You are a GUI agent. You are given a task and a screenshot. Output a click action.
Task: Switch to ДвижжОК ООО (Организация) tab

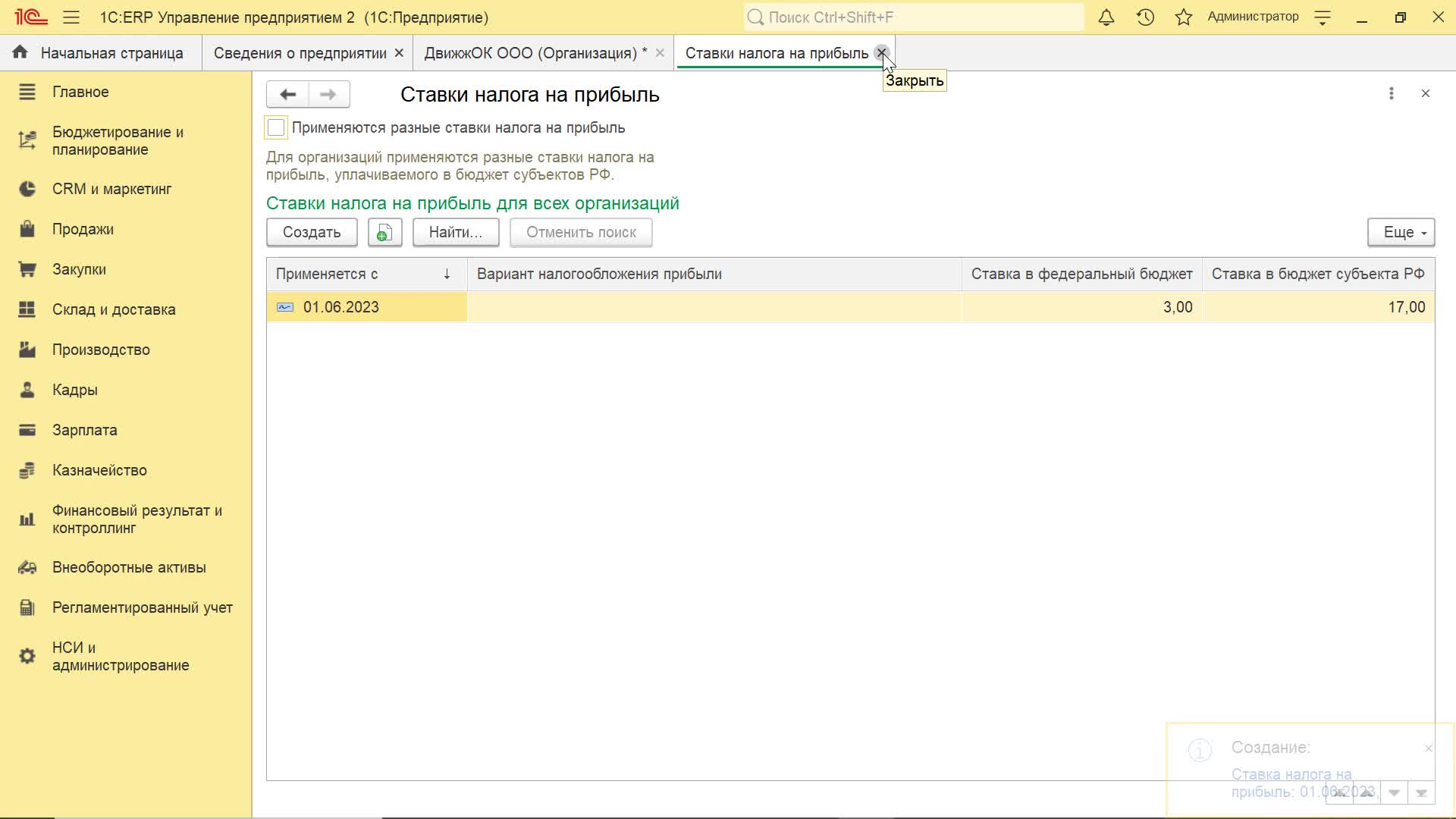535,53
